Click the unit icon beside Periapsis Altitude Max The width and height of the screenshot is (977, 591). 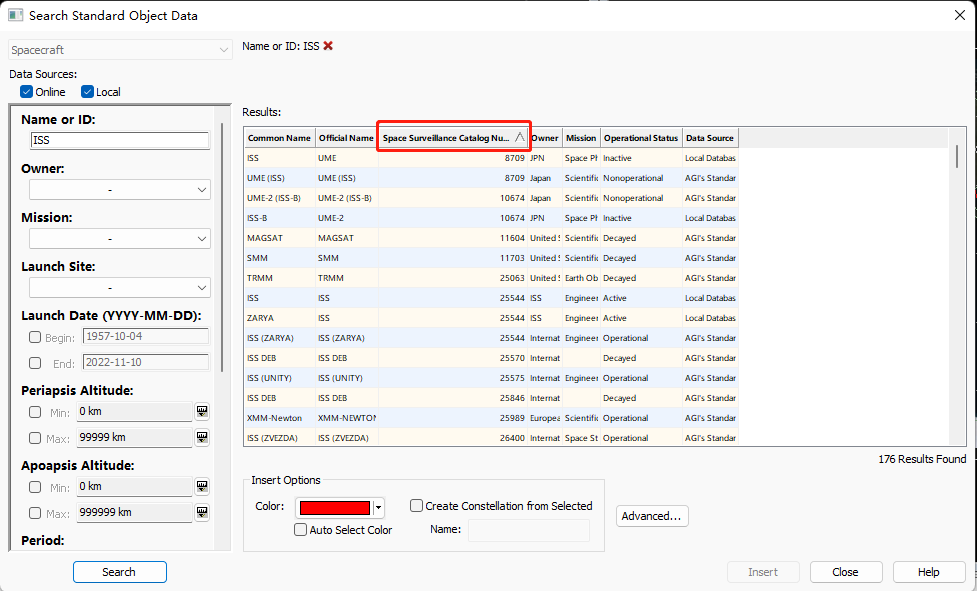[202, 438]
